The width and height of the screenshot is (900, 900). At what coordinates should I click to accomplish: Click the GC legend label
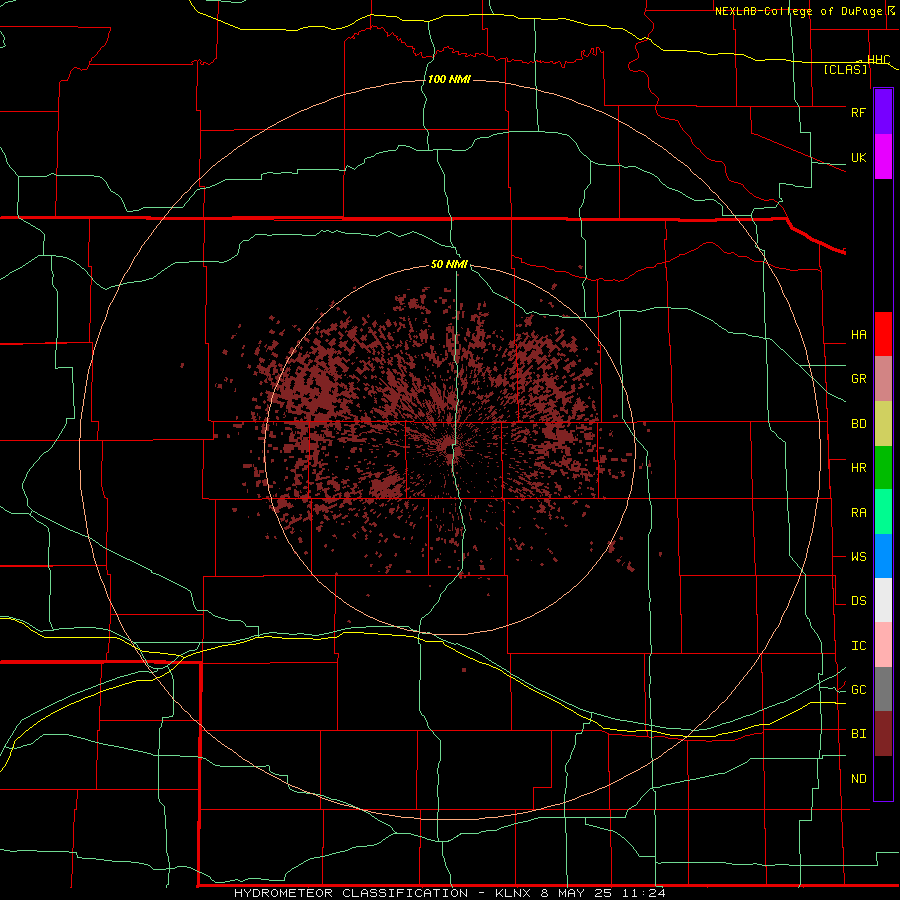tap(858, 689)
